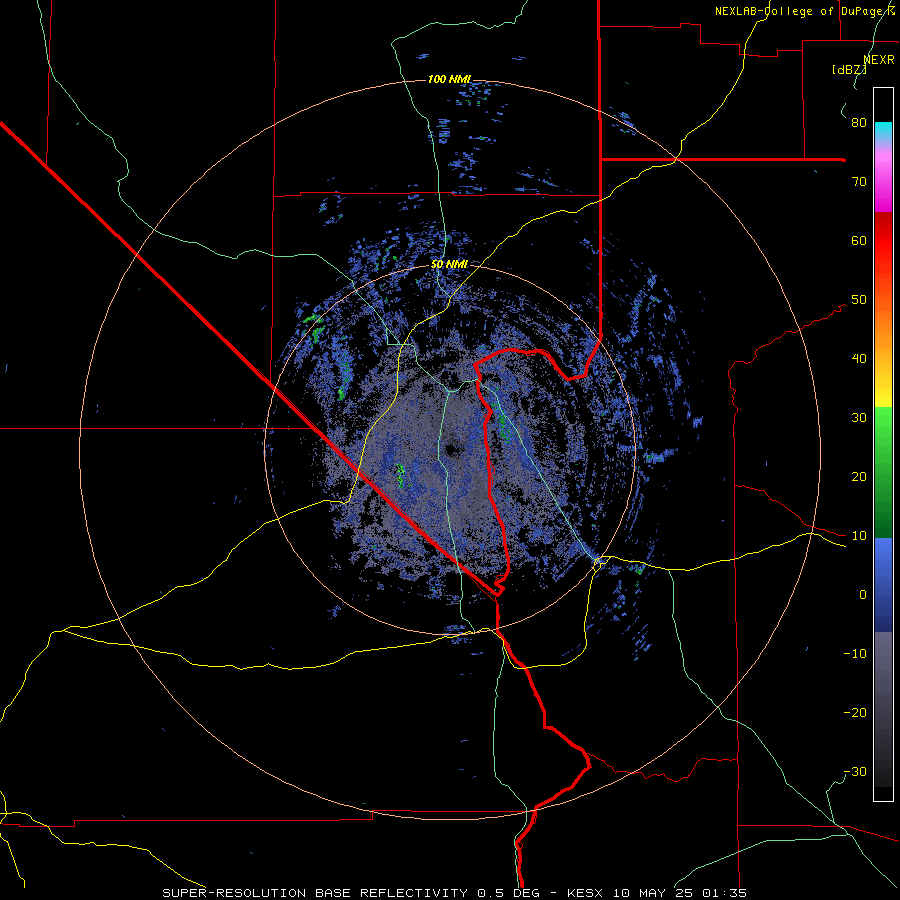Click the 20 value on the dBZ scale
Image resolution: width=900 pixels, height=900 pixels.
[x=859, y=477]
